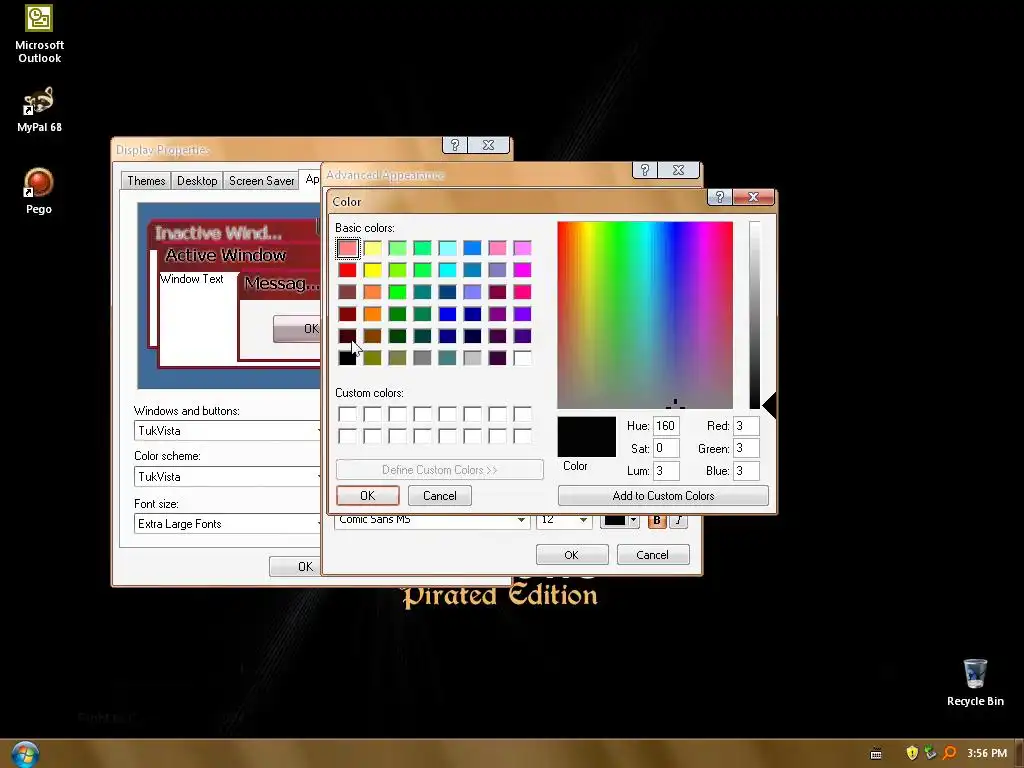The height and width of the screenshot is (768, 1024).
Task: Click the Message Box title in preview
Action: (281, 283)
